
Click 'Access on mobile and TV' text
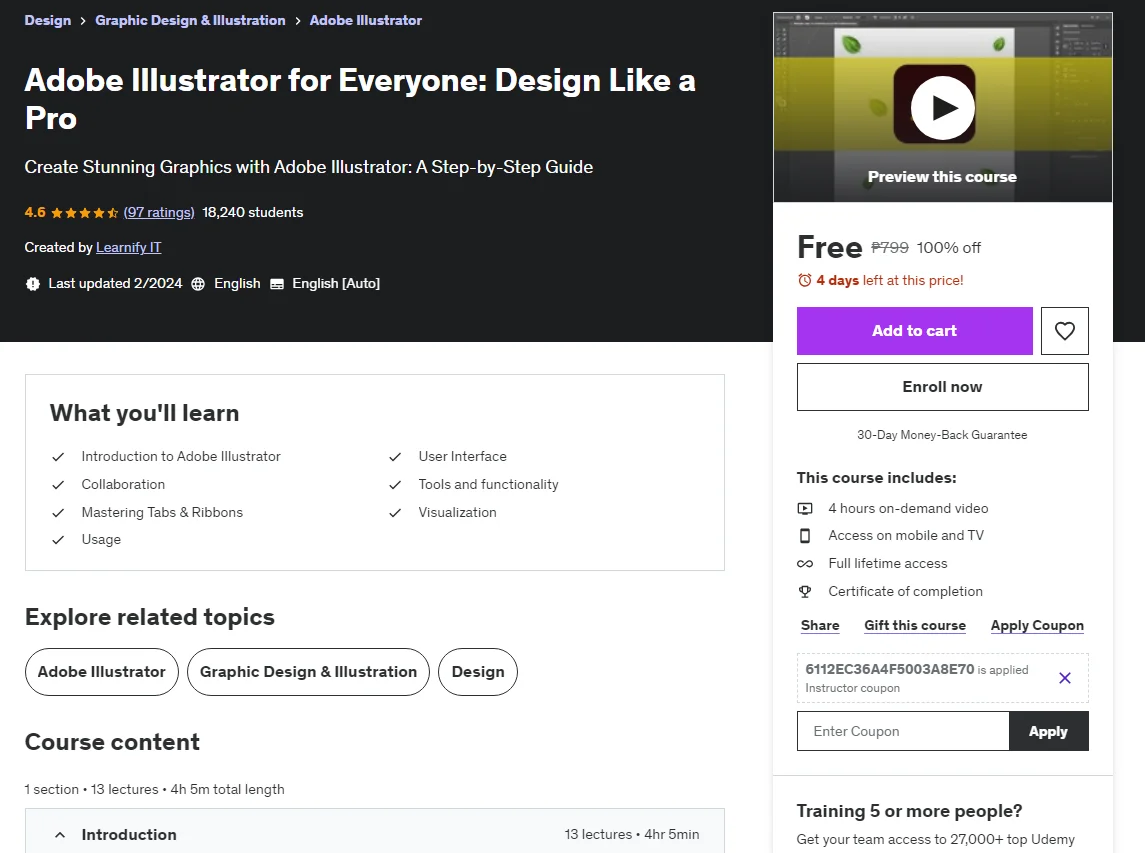coord(905,536)
